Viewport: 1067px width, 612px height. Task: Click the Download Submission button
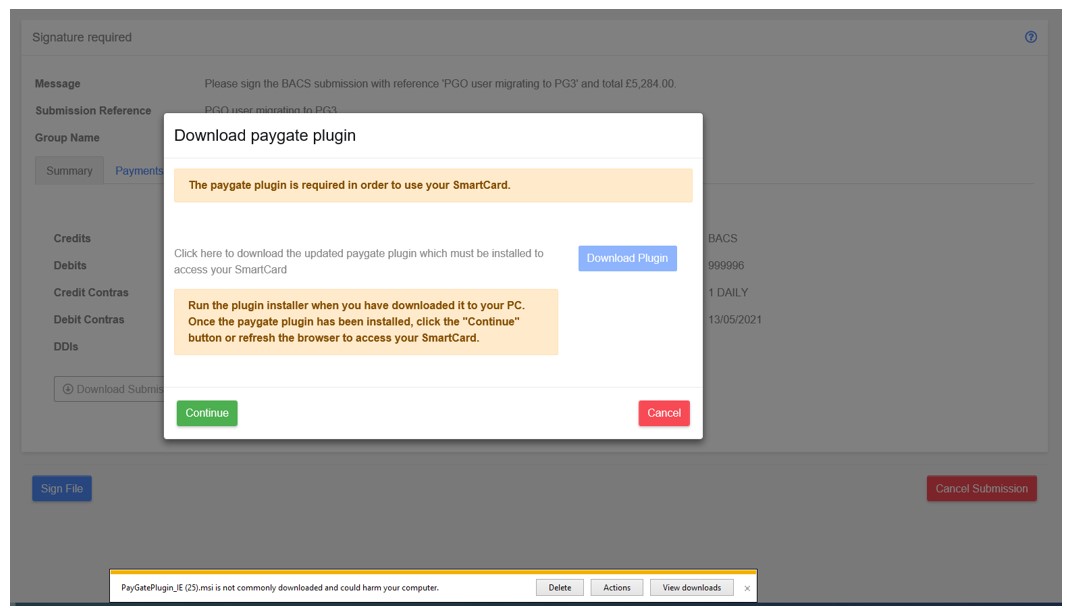coord(109,389)
